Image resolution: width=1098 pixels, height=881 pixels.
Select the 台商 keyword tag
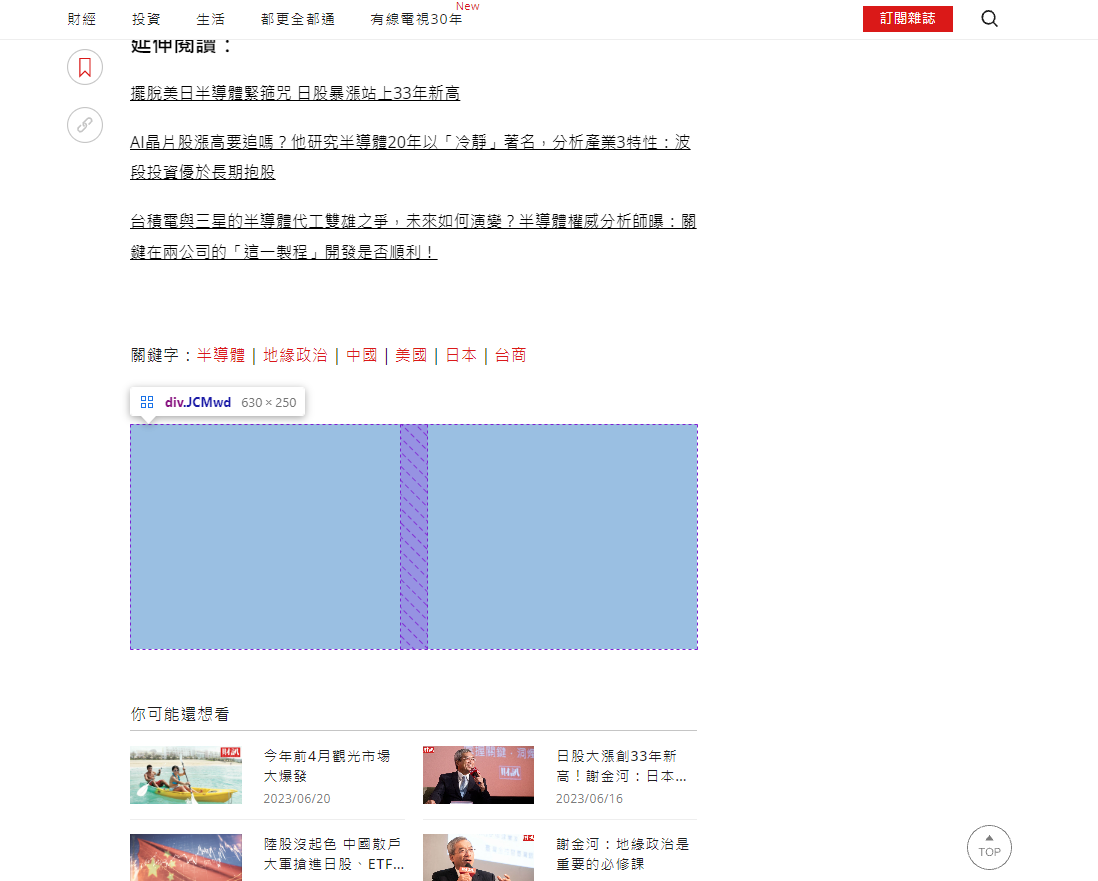pos(510,354)
